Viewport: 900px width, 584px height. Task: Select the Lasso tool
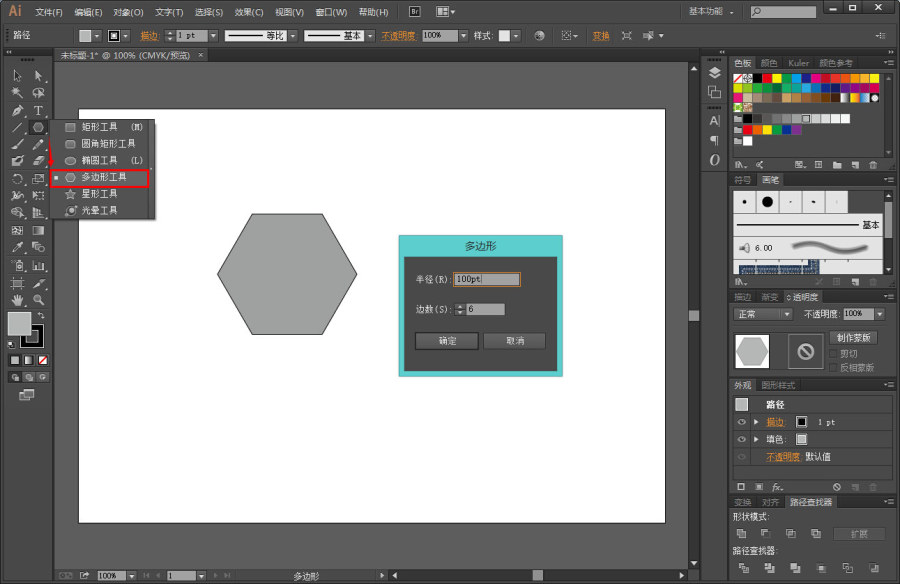[38, 93]
